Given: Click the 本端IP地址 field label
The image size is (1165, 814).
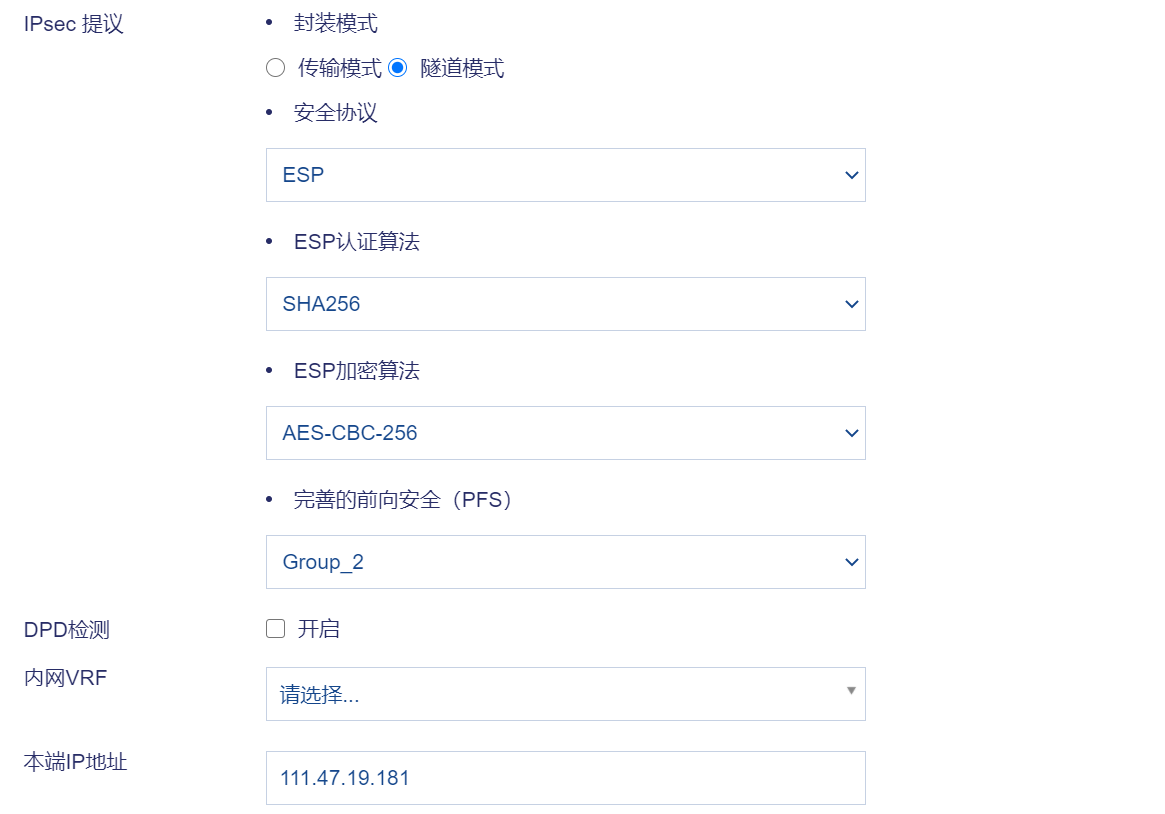Looking at the screenshot, I should [75, 762].
